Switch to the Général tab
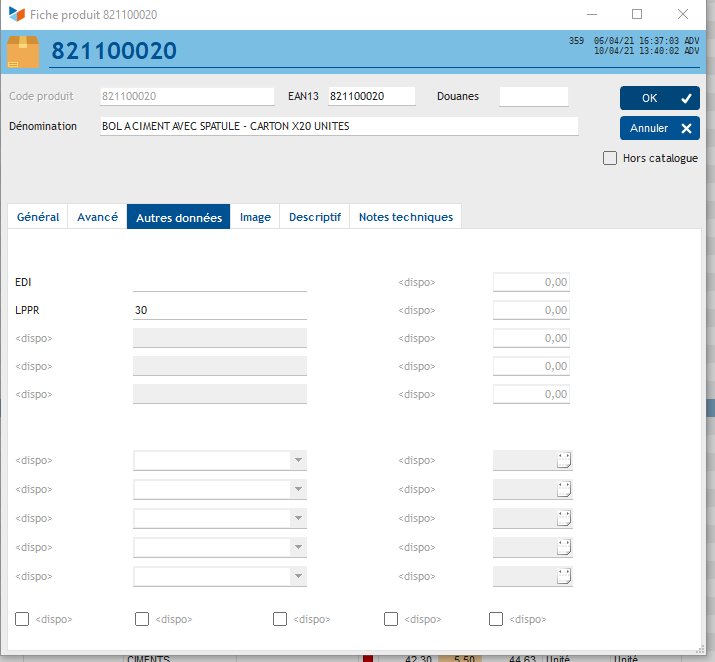 (38, 217)
